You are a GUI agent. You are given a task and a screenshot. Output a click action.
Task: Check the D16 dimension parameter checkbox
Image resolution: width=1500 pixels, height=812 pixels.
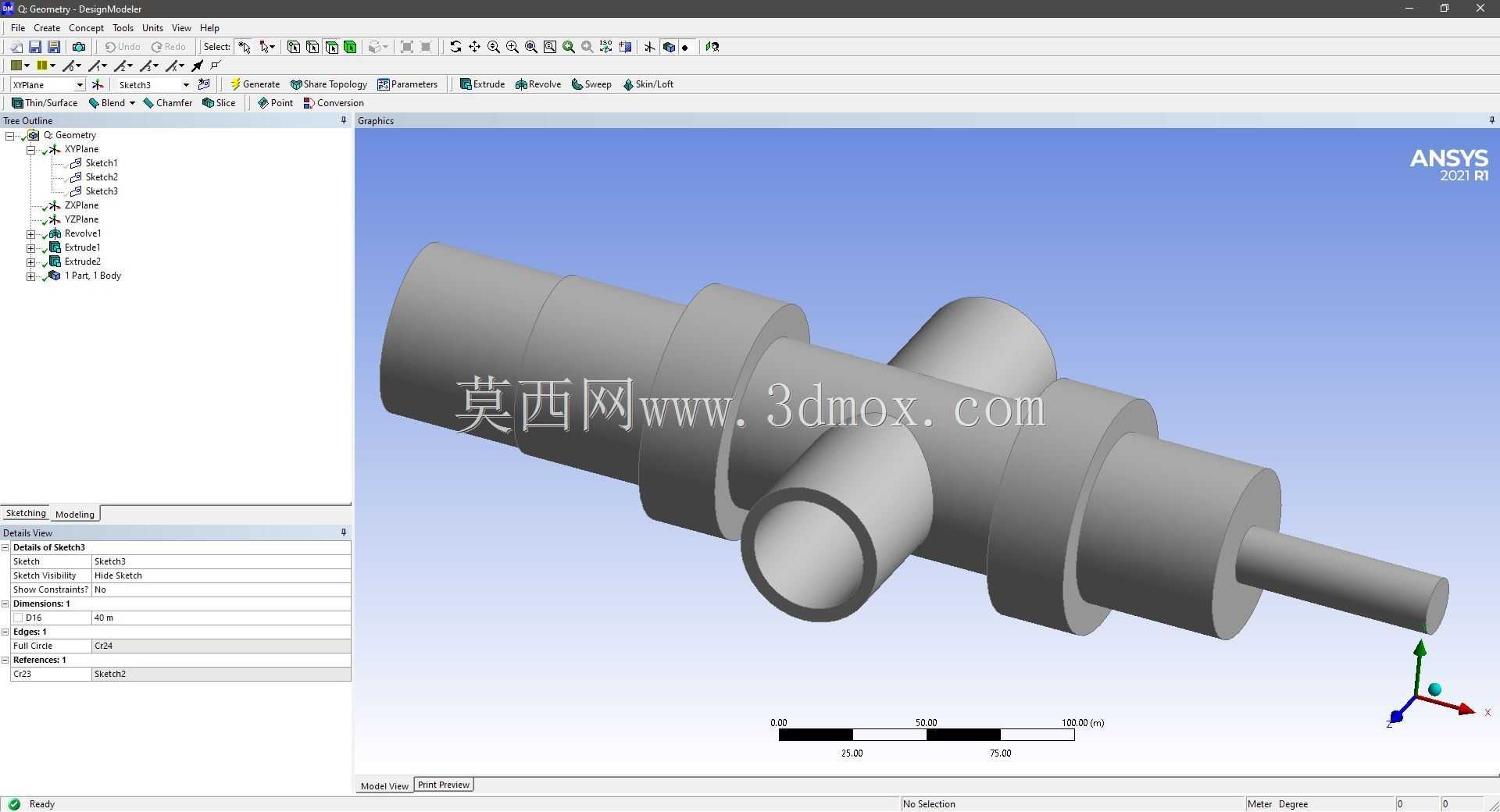(18, 618)
